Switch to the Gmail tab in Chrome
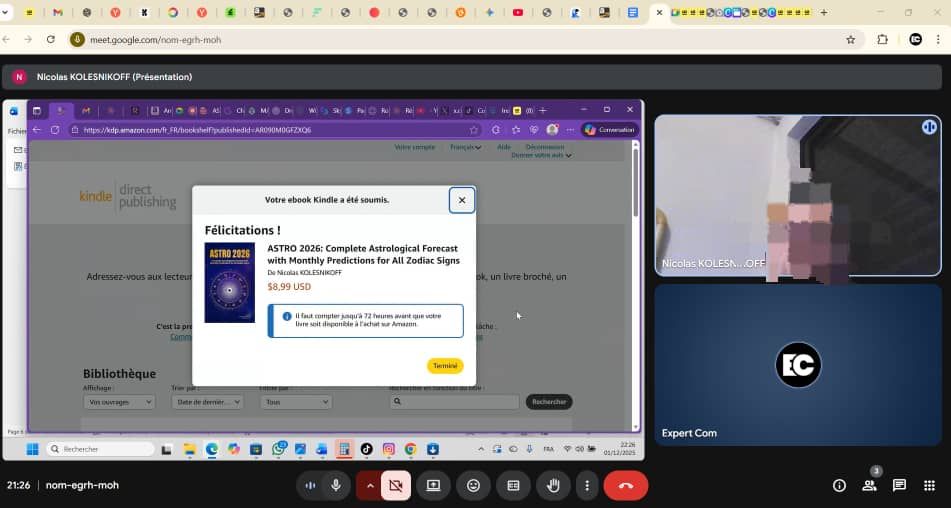951x508 pixels. (x=57, y=13)
